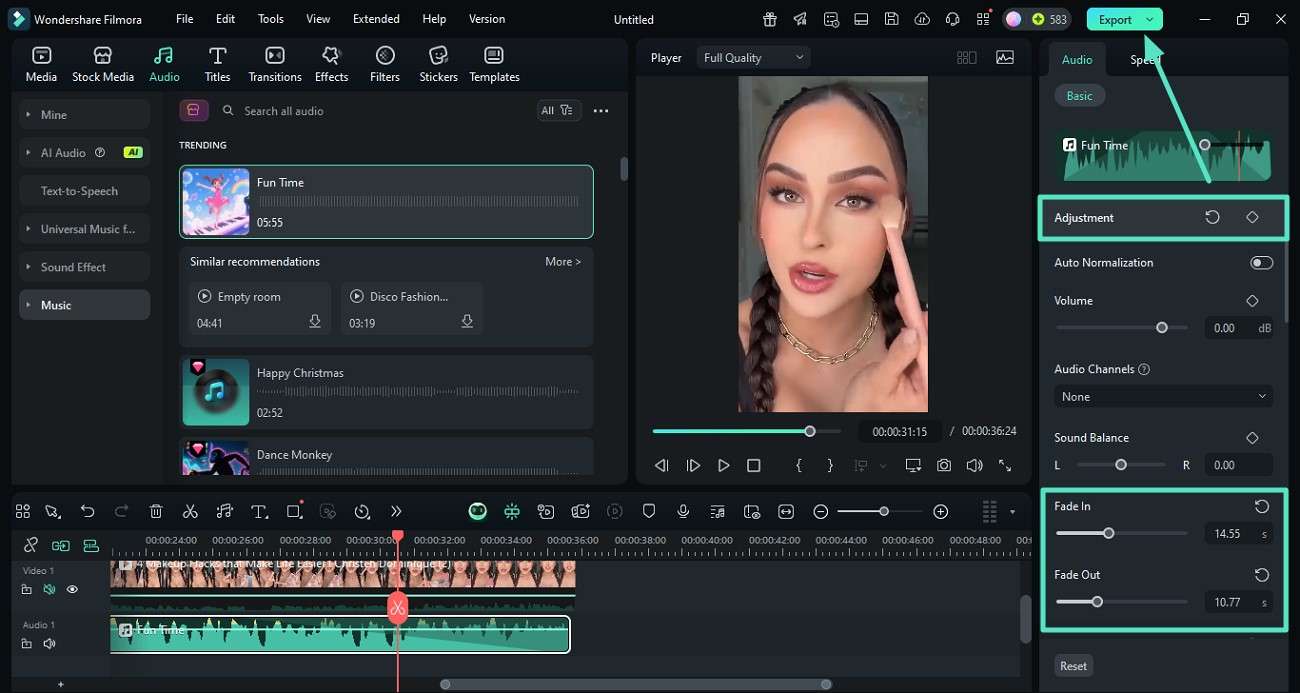Expand the Mine category

(85, 115)
